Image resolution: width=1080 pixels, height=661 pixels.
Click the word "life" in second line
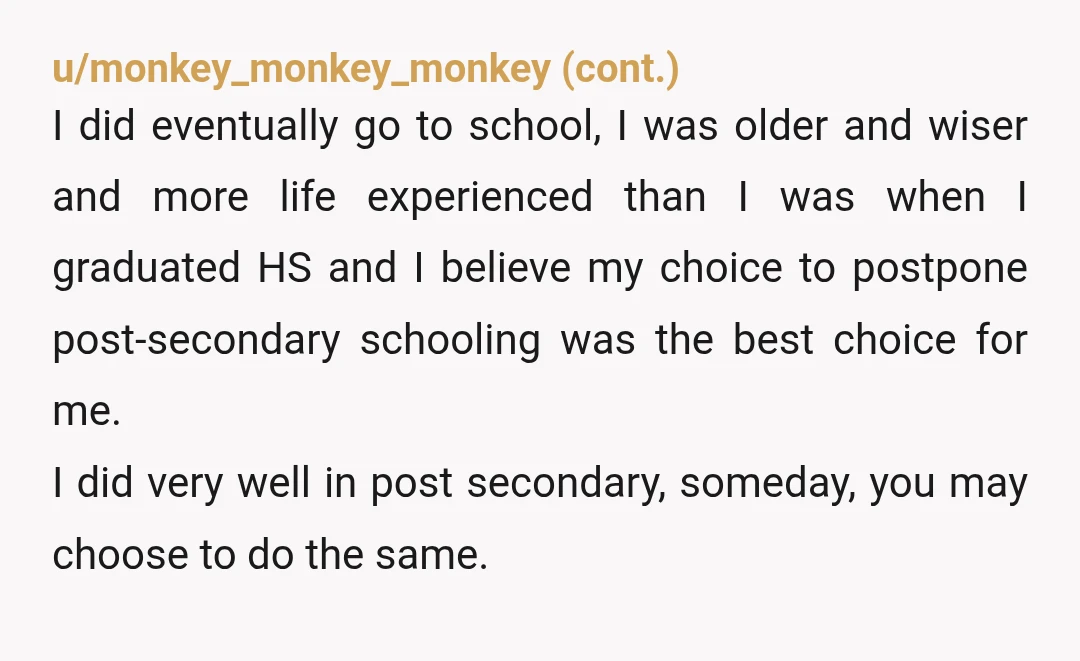tap(307, 198)
